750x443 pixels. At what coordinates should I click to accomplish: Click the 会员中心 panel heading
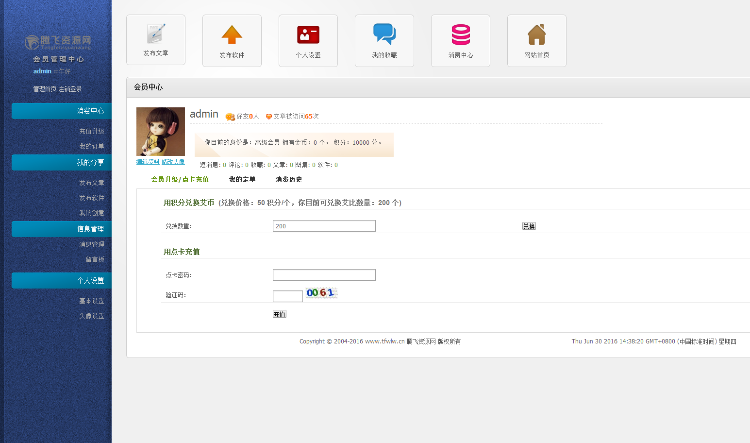coord(148,87)
